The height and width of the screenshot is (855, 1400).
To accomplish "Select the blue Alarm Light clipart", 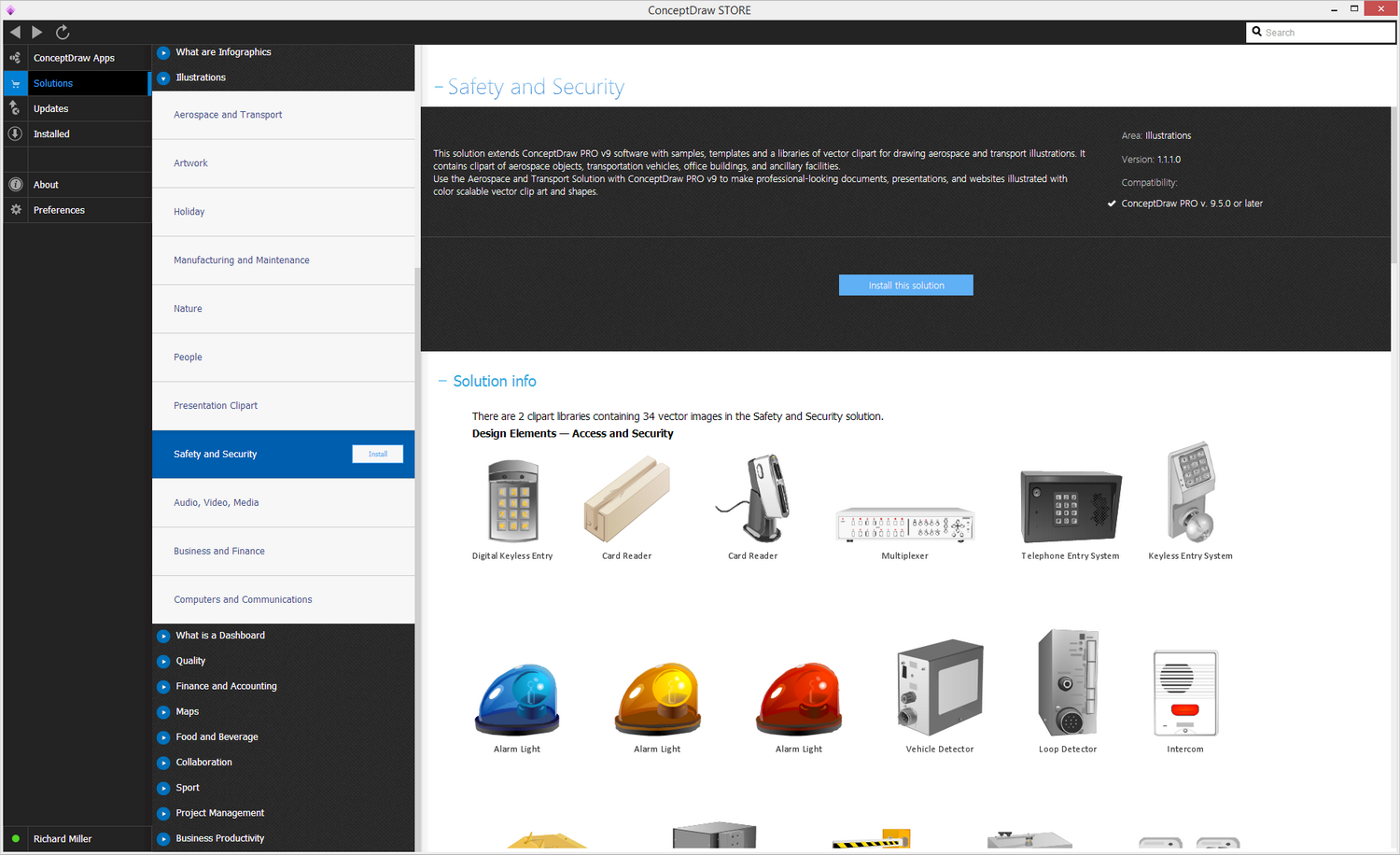I will (x=517, y=700).
